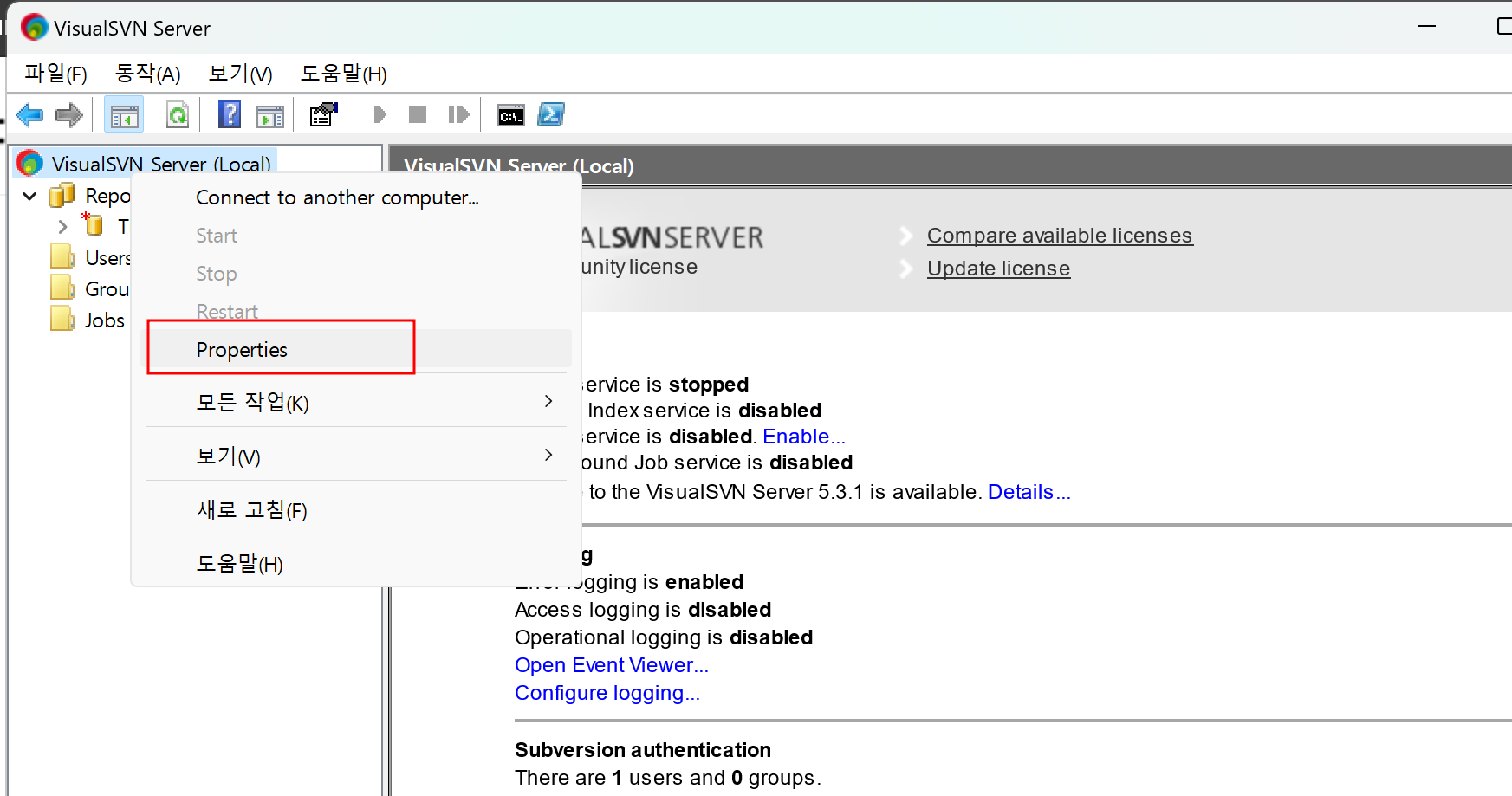Open Compare available licenses link
Screen dimensions: 1512x796
[1060, 236]
